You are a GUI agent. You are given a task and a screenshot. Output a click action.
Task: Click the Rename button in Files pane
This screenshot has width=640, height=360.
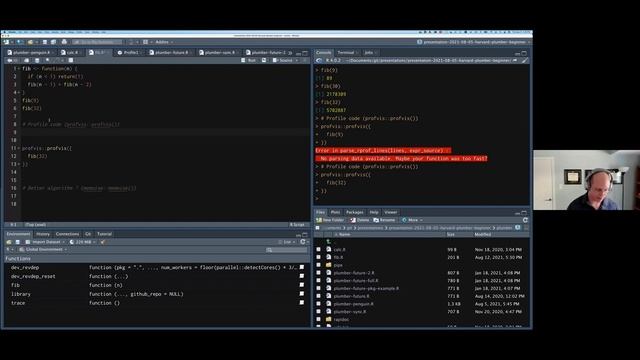384,220
